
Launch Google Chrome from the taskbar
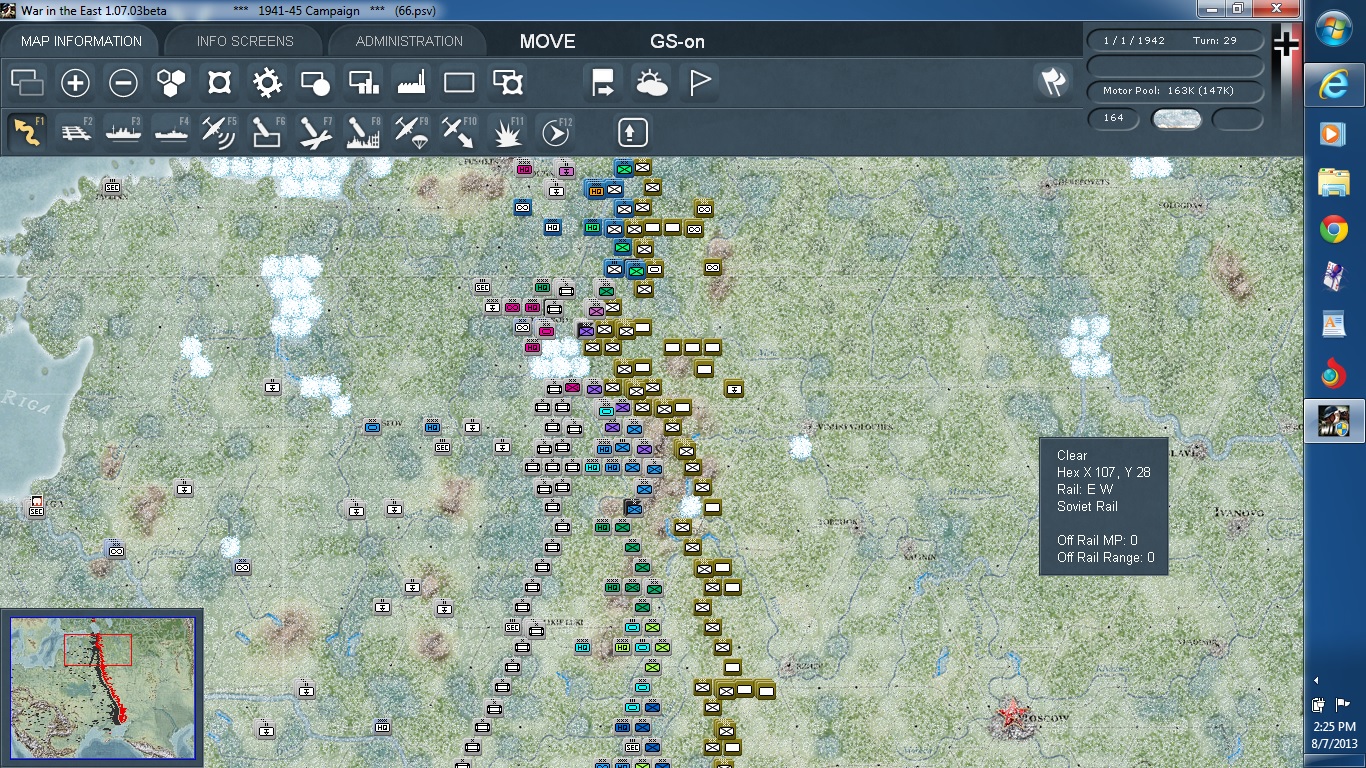point(1334,231)
